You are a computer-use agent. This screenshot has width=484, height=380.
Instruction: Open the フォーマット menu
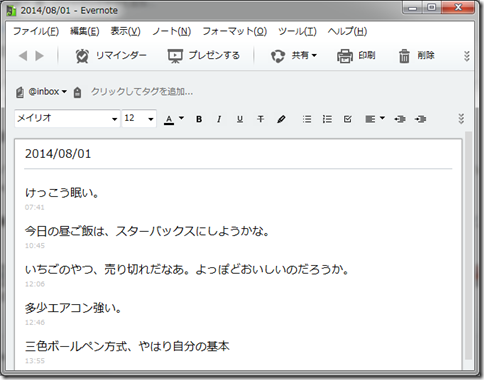click(235, 31)
